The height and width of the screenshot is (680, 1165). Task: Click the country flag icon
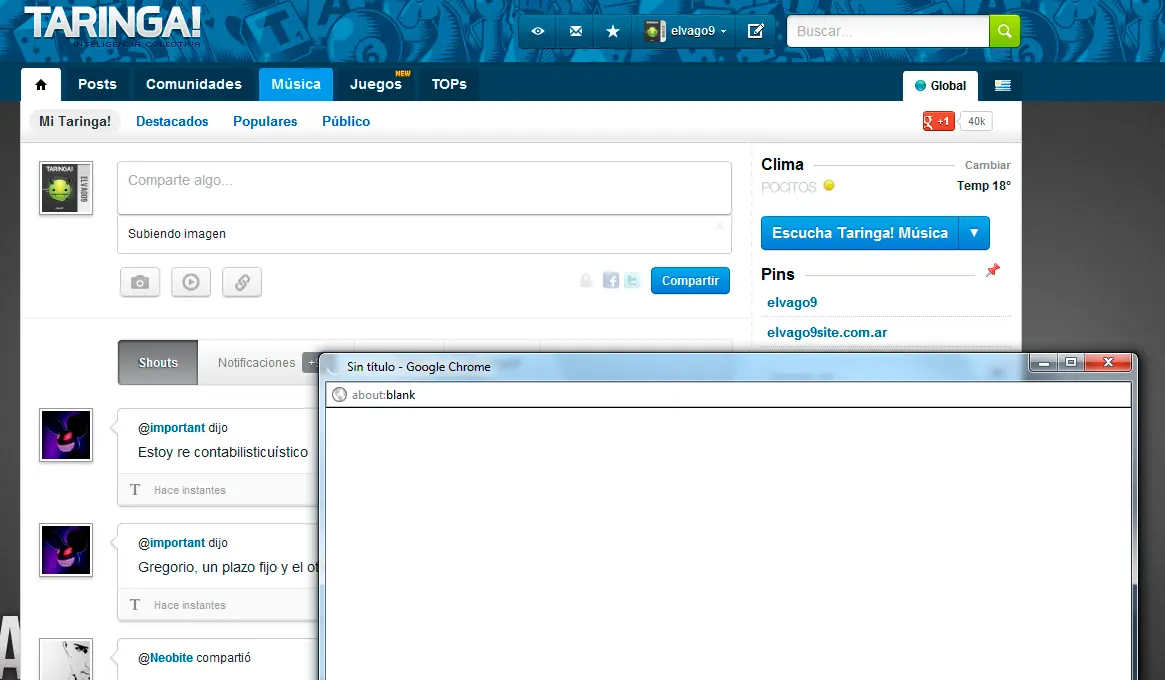1003,86
